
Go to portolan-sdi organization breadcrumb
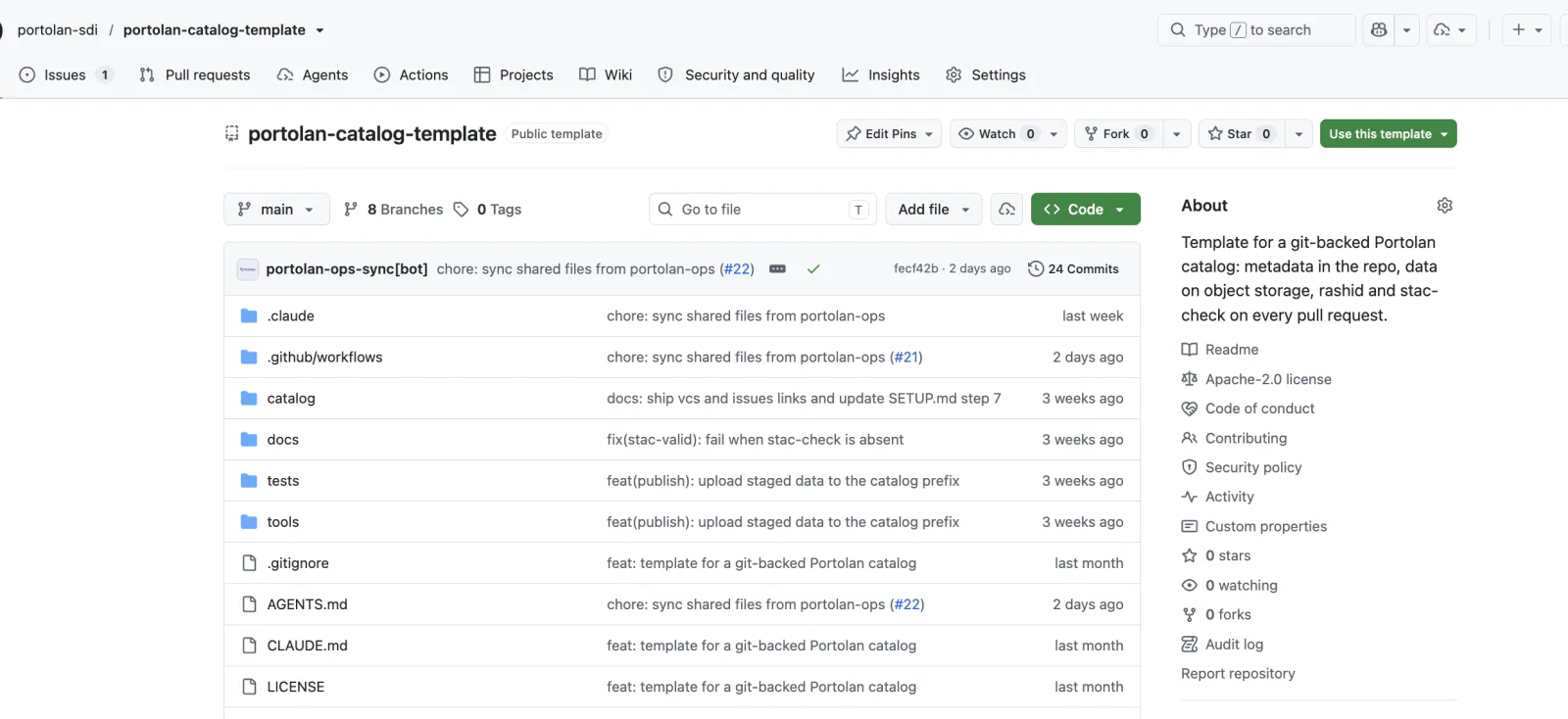coord(58,30)
